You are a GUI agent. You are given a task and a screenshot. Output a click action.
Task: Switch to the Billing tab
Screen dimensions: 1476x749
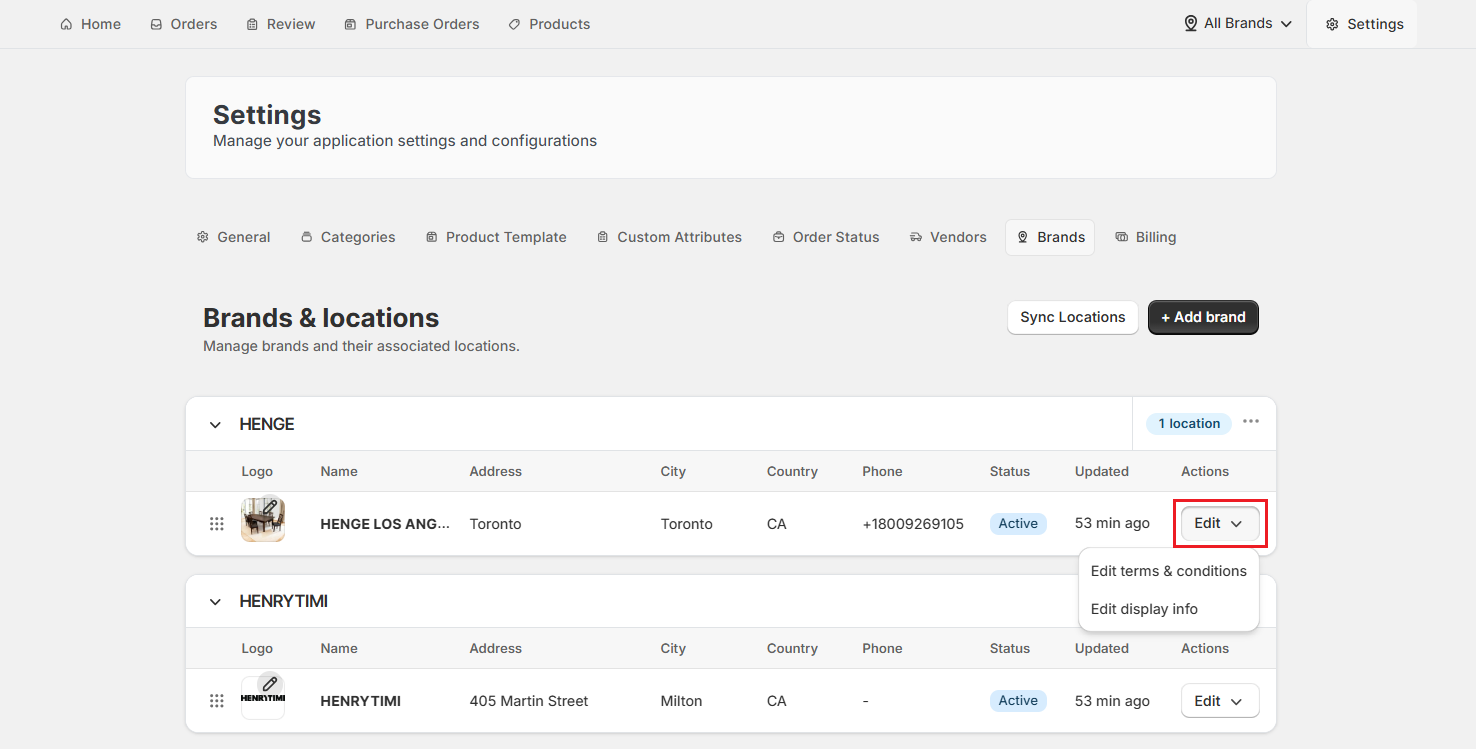pyautogui.click(x=1145, y=237)
